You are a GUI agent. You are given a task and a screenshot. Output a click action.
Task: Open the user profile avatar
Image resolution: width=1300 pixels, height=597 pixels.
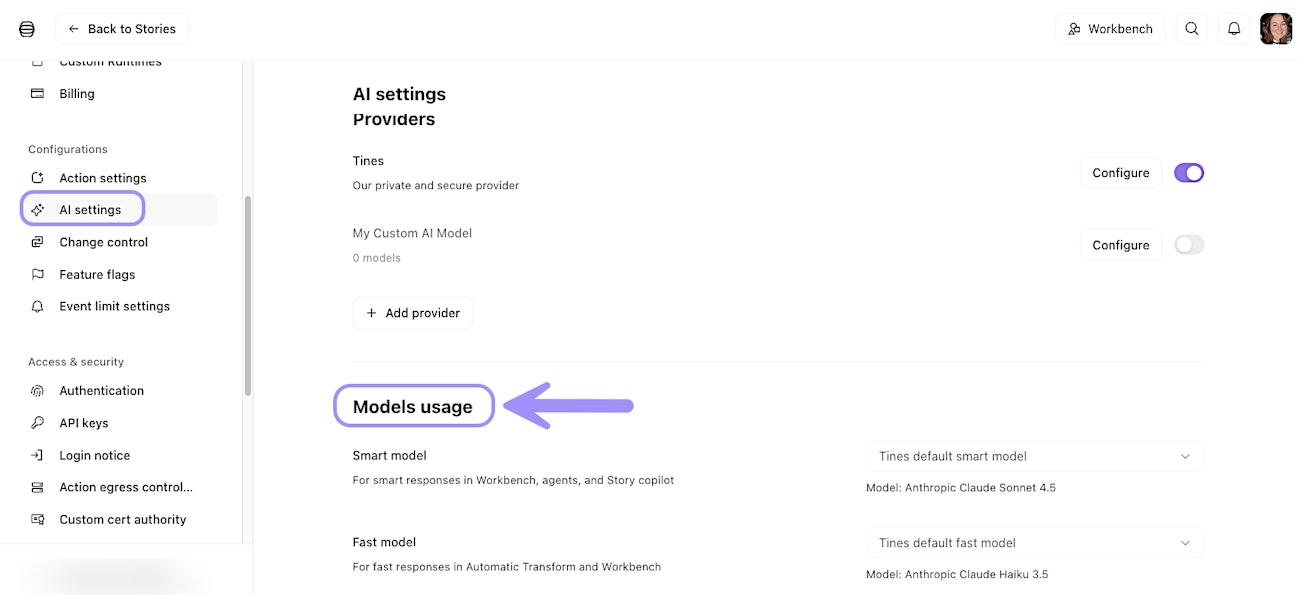pos(1276,29)
